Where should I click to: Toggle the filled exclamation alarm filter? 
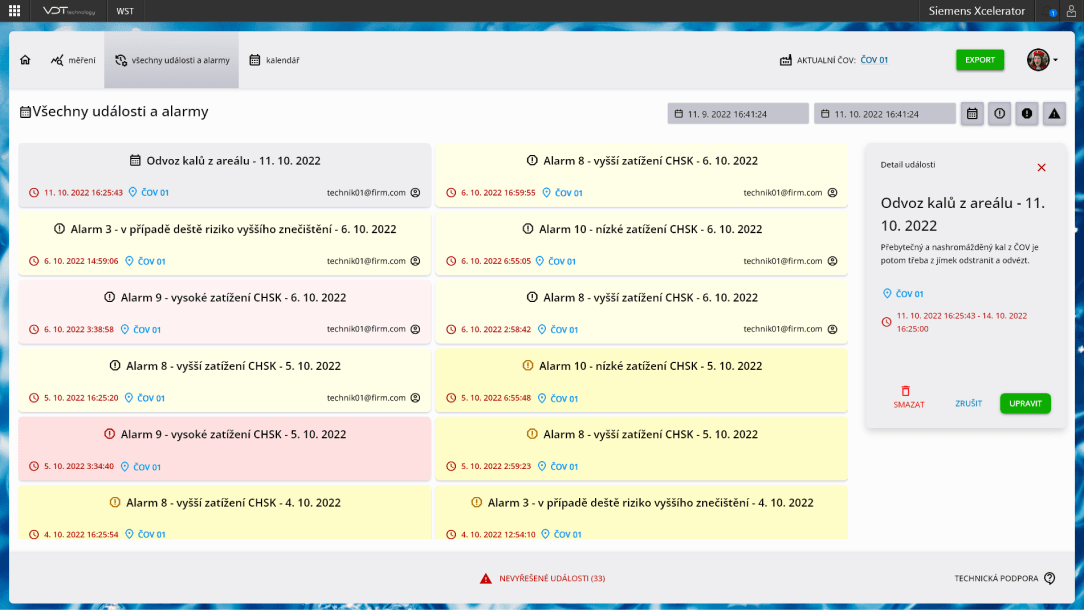[1026, 114]
